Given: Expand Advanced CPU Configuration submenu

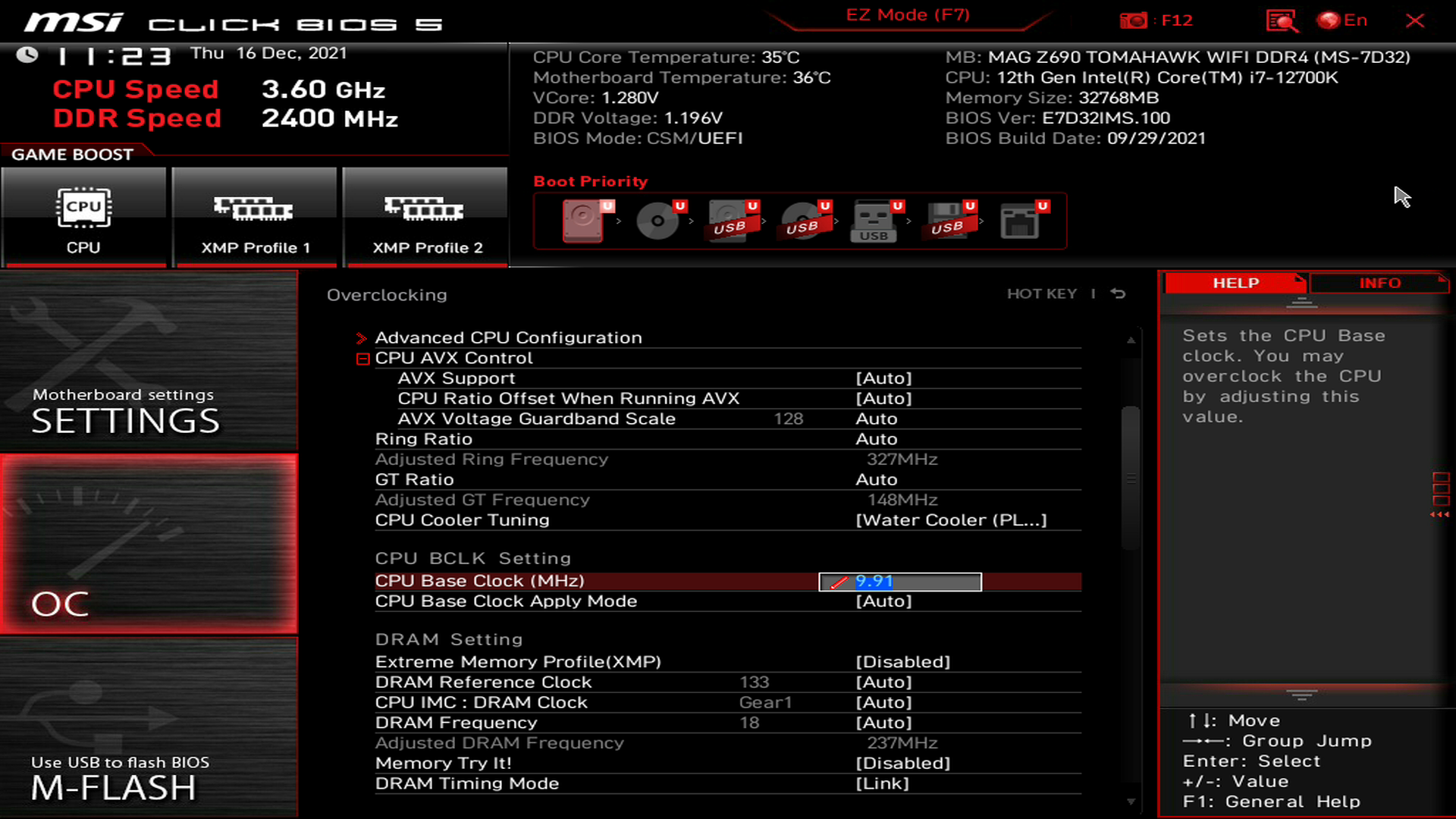Looking at the screenshot, I should coord(508,337).
